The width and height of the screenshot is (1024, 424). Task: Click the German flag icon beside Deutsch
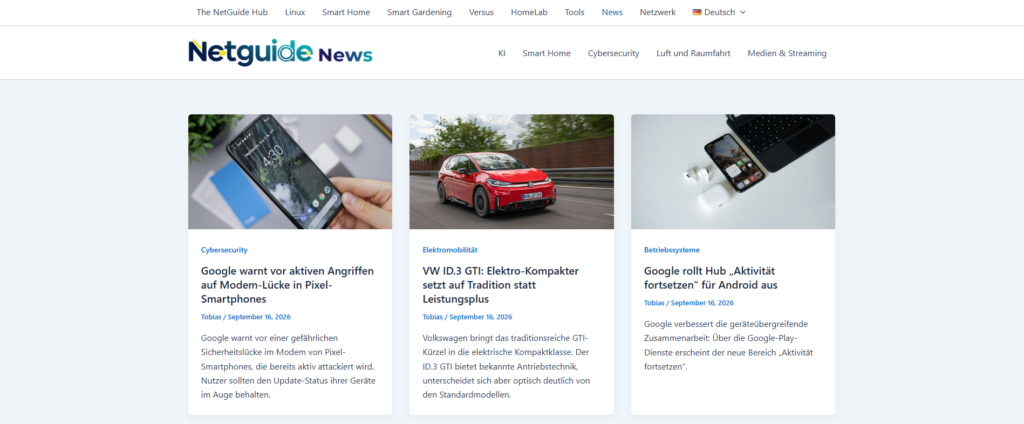pos(697,12)
